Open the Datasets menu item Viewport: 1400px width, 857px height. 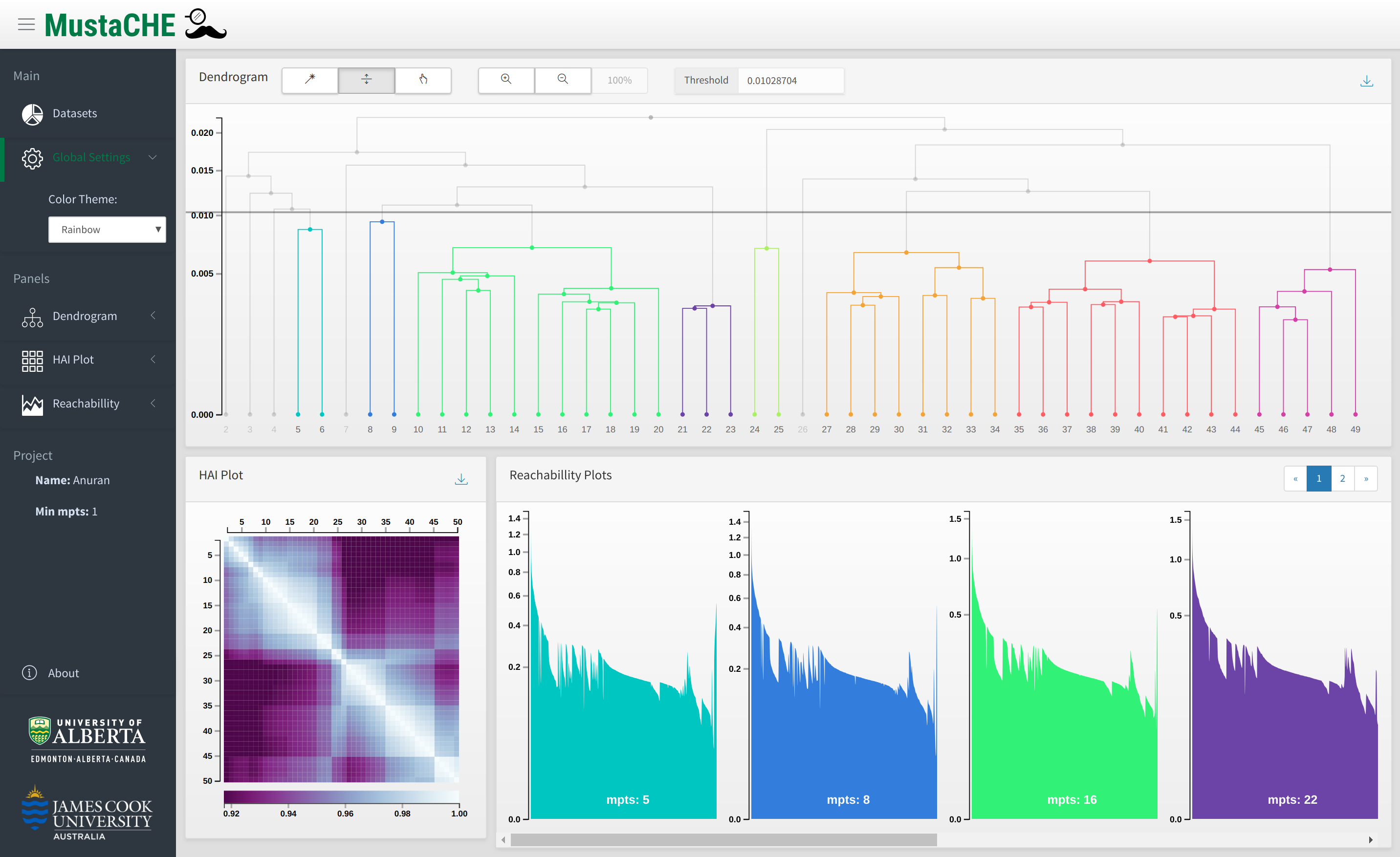tap(74, 113)
